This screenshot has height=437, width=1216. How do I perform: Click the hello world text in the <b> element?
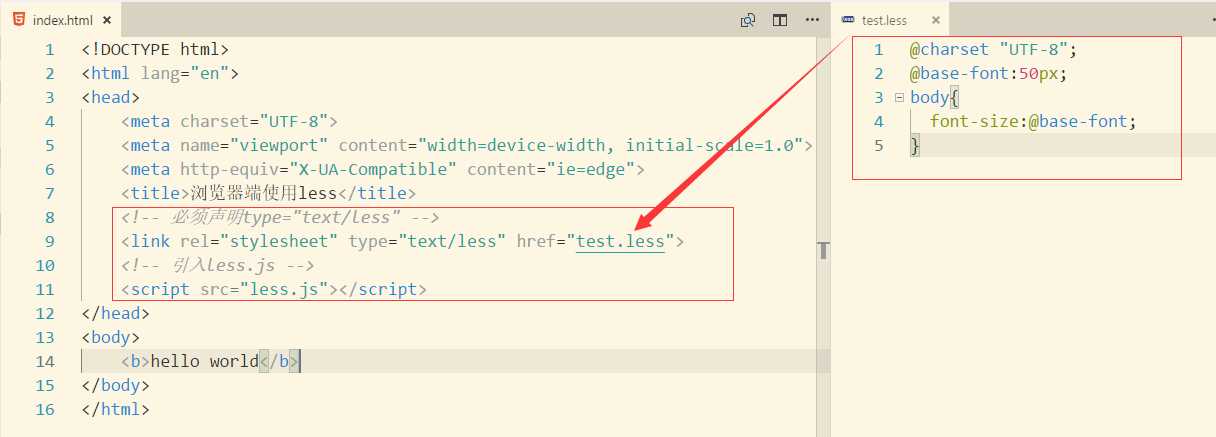click(x=204, y=361)
